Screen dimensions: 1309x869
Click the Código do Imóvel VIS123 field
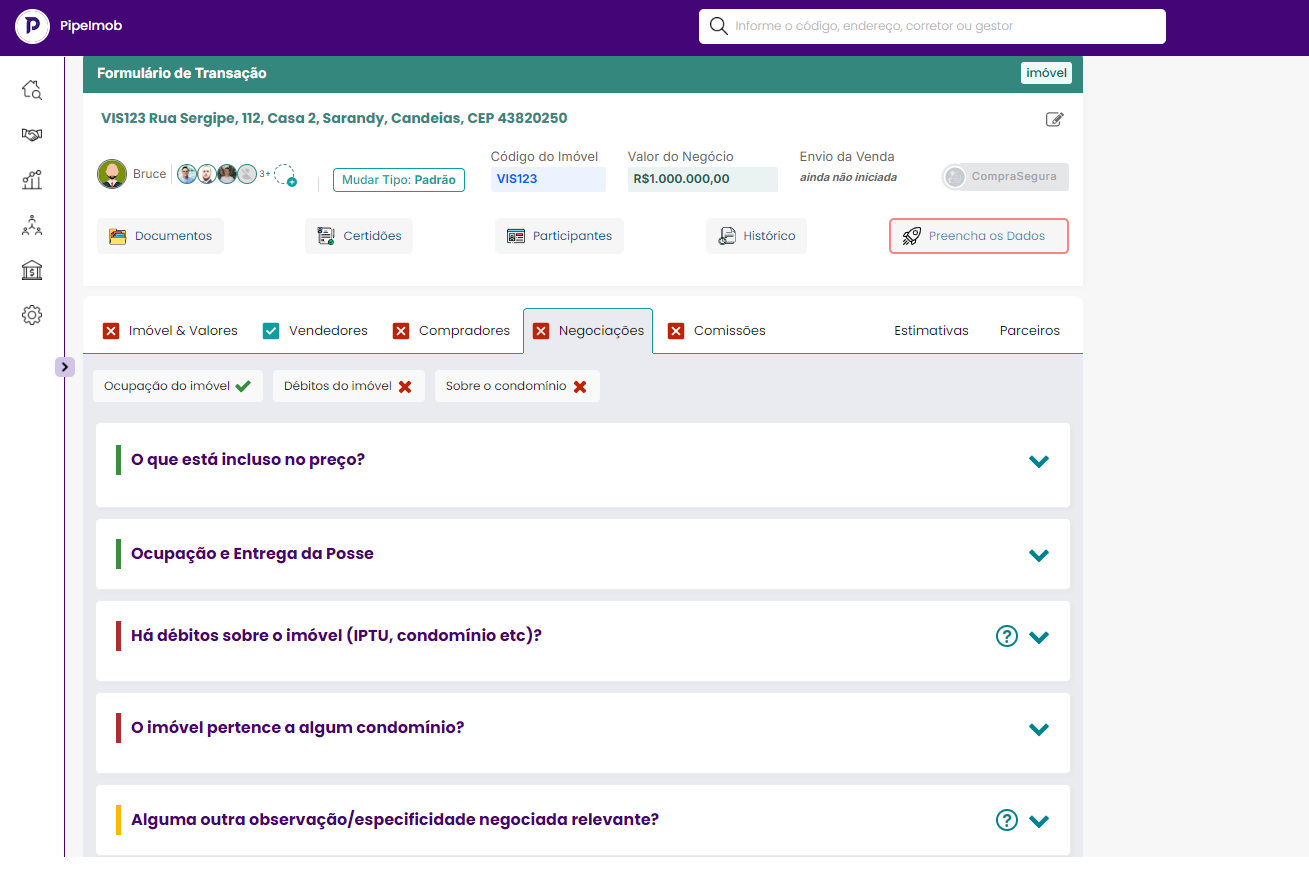548,179
